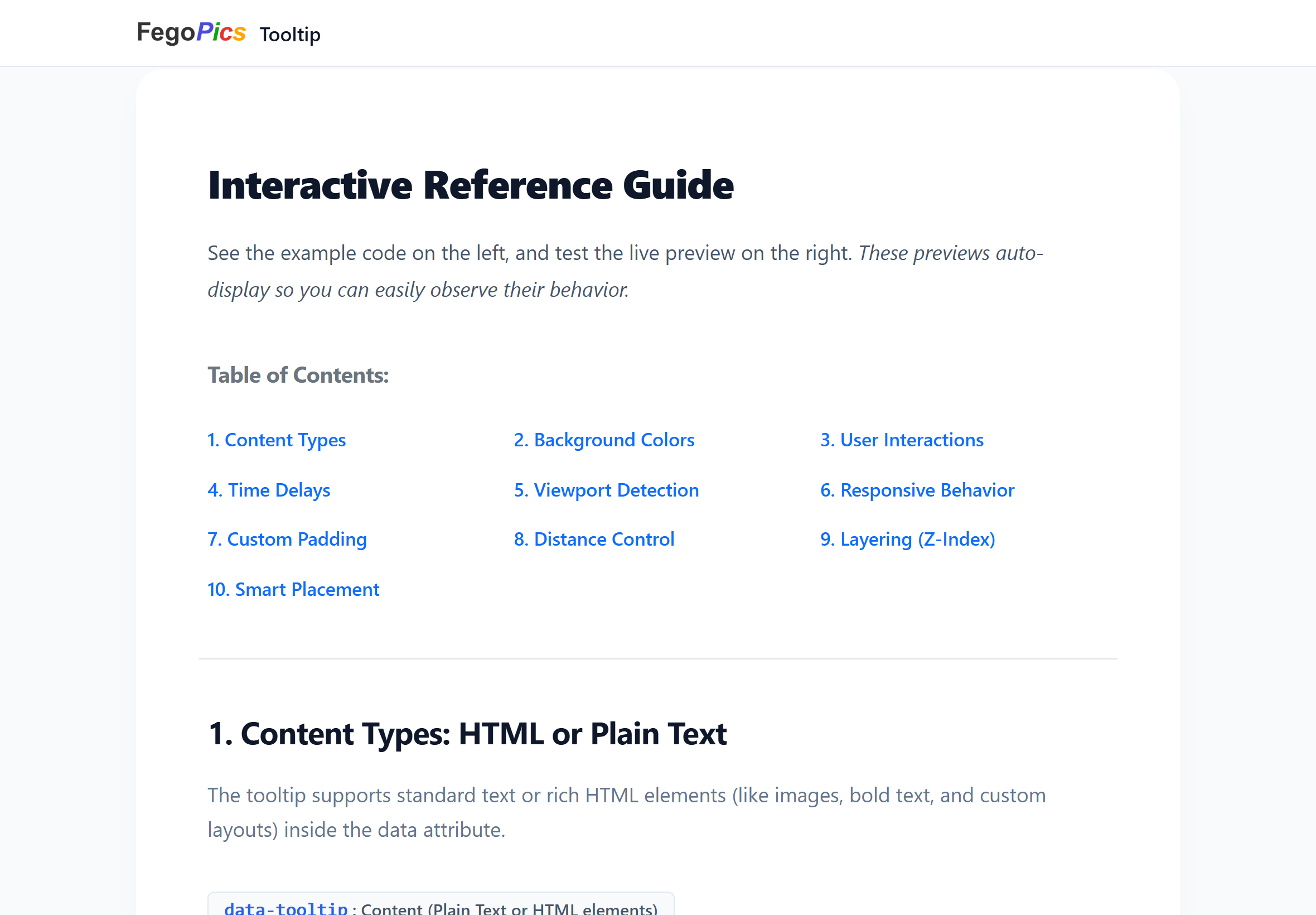This screenshot has height=915, width=1316.
Task: Open 10. Smart Placement link
Action: pyautogui.click(x=293, y=589)
